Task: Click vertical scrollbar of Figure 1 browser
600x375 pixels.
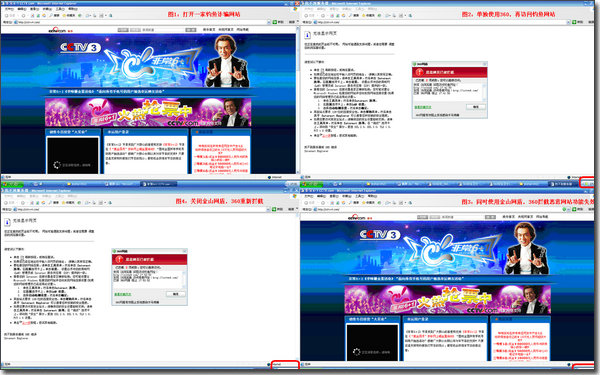Action: (298, 99)
